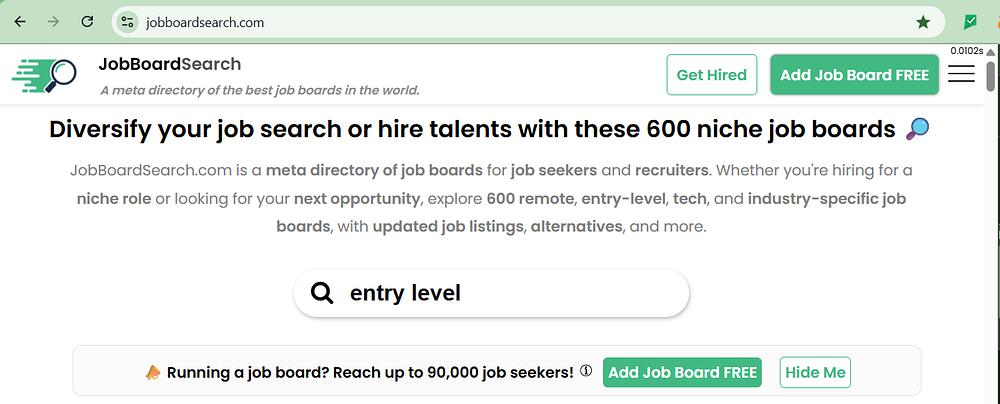Image resolution: width=1000 pixels, height=404 pixels.
Task: Open the hamburger menu
Action: [961, 75]
